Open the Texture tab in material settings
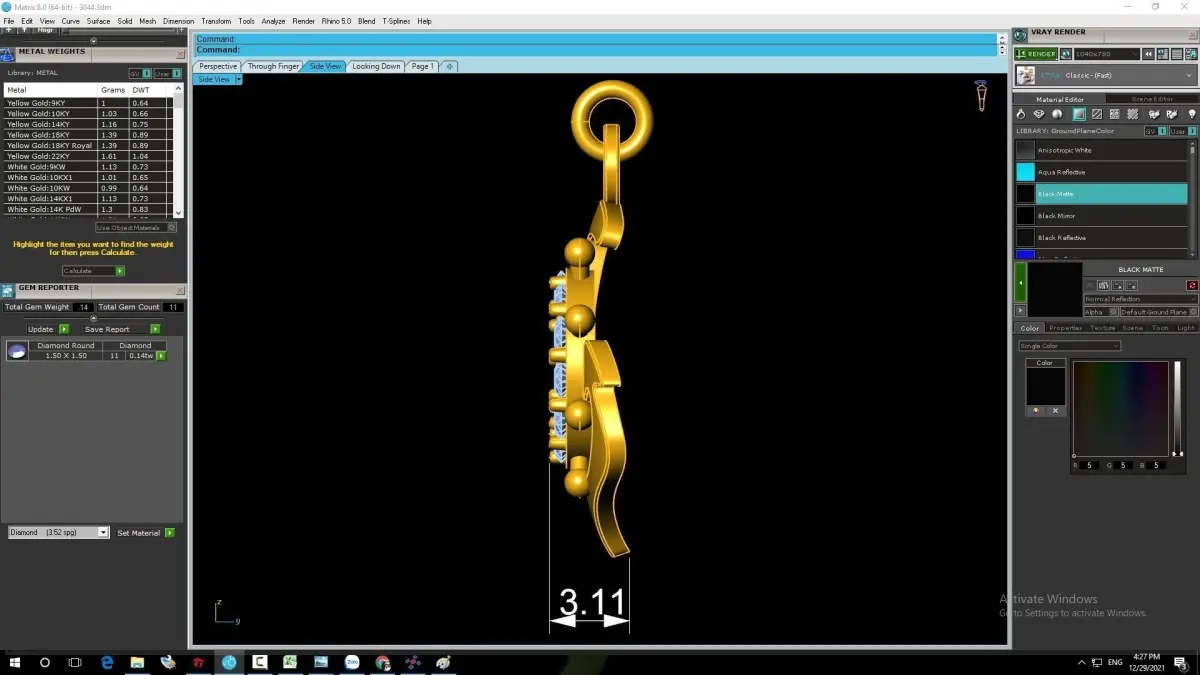1200x675 pixels. [1102, 328]
